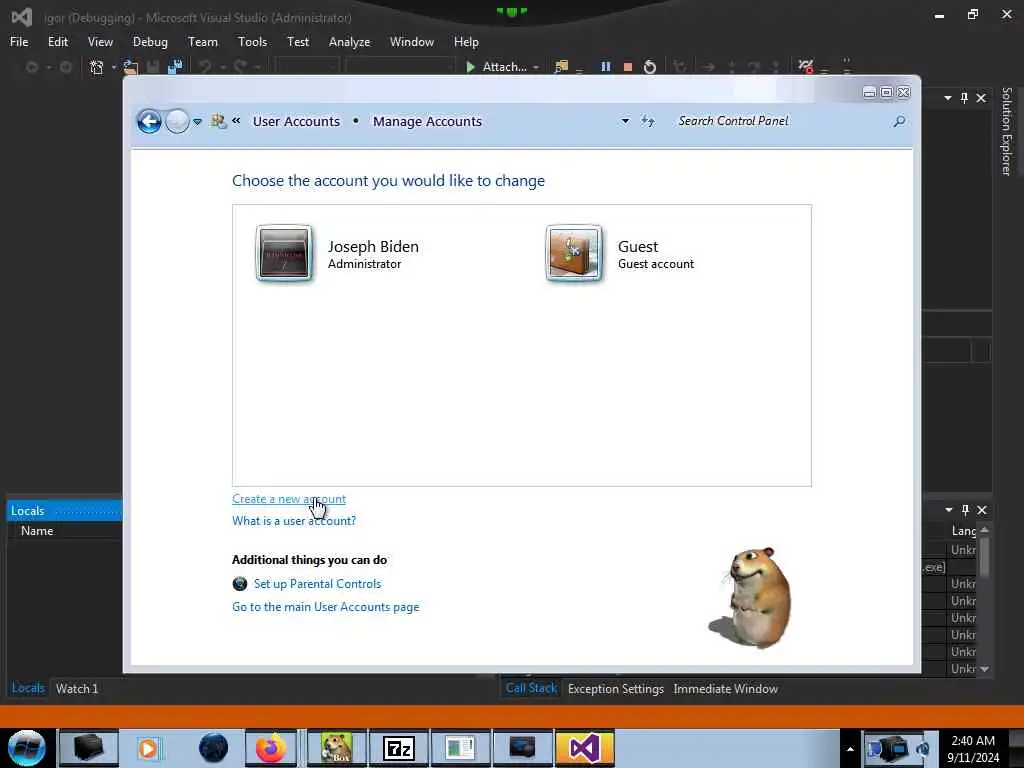Open the Tools menu
This screenshot has height=768, width=1024.
coord(253,42)
